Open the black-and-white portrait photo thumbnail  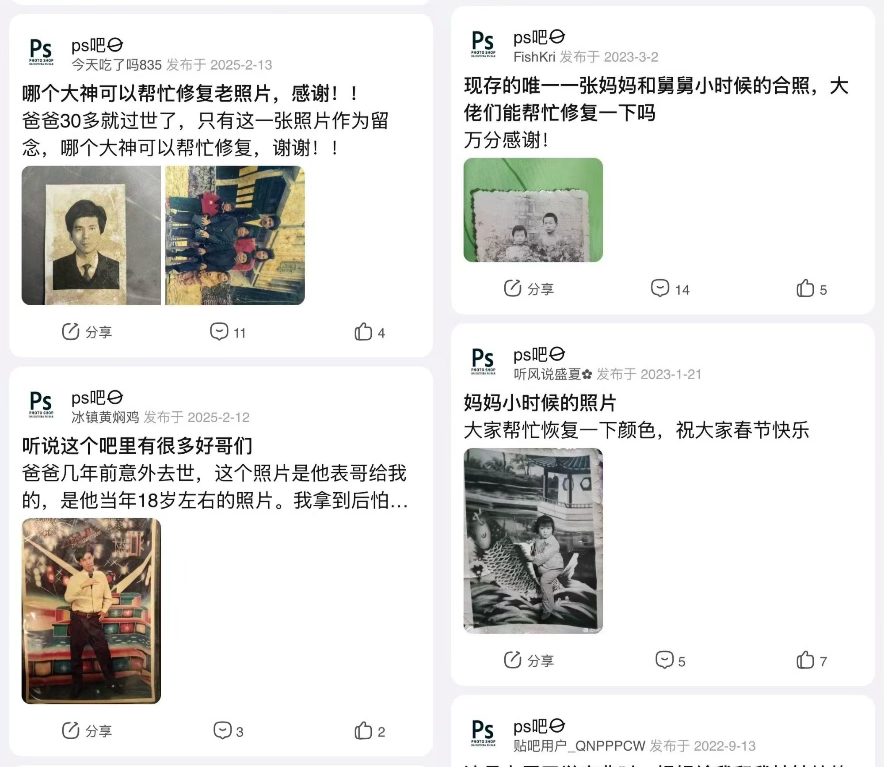coord(91,235)
